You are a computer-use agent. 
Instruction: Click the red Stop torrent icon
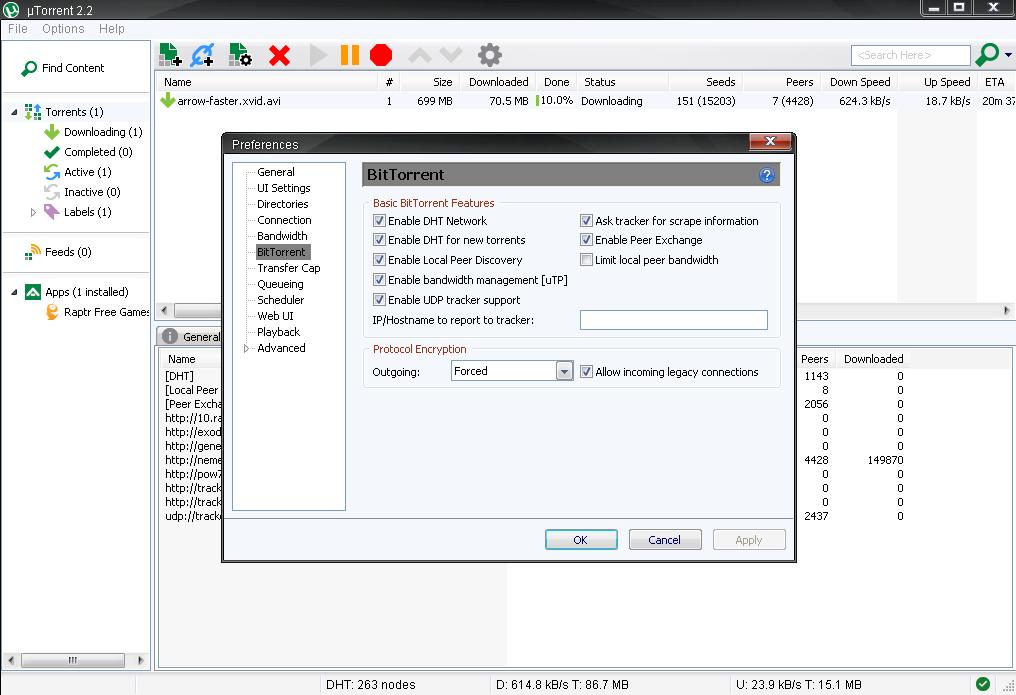(381, 55)
